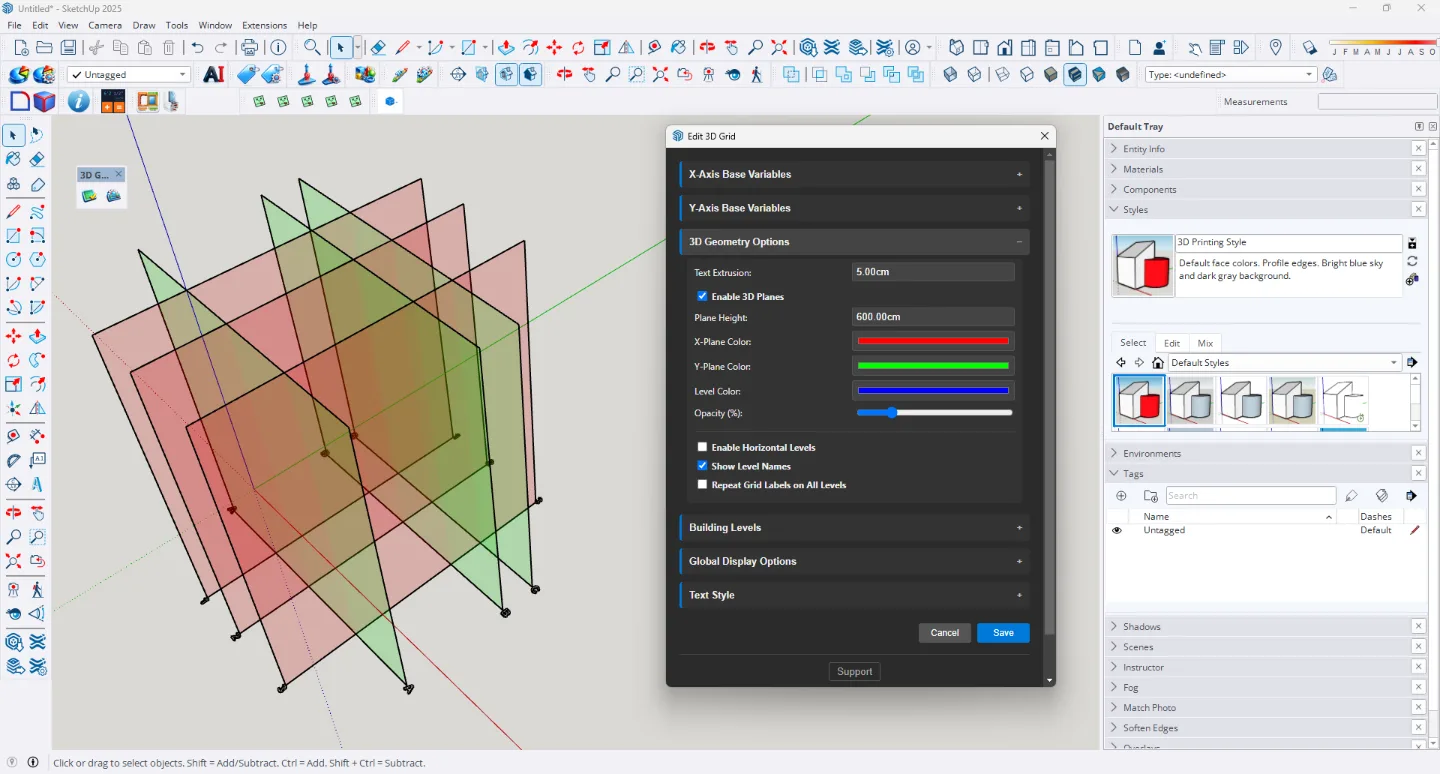This screenshot has width=1440, height=774.
Task: Close the Materials tray panel
Action: (x=1418, y=169)
